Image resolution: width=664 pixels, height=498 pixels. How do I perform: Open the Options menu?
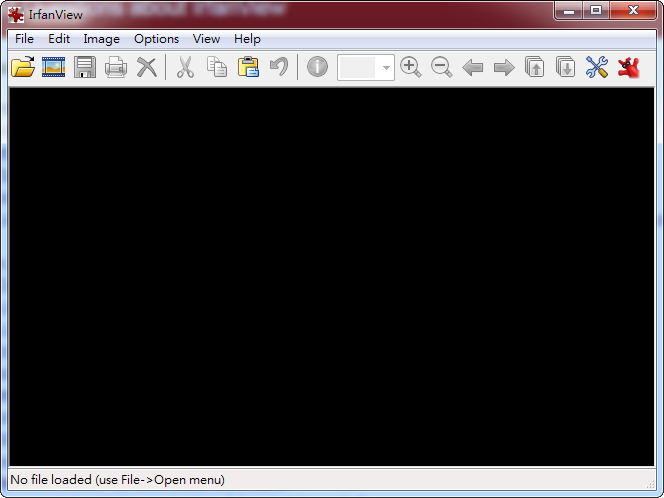[156, 39]
